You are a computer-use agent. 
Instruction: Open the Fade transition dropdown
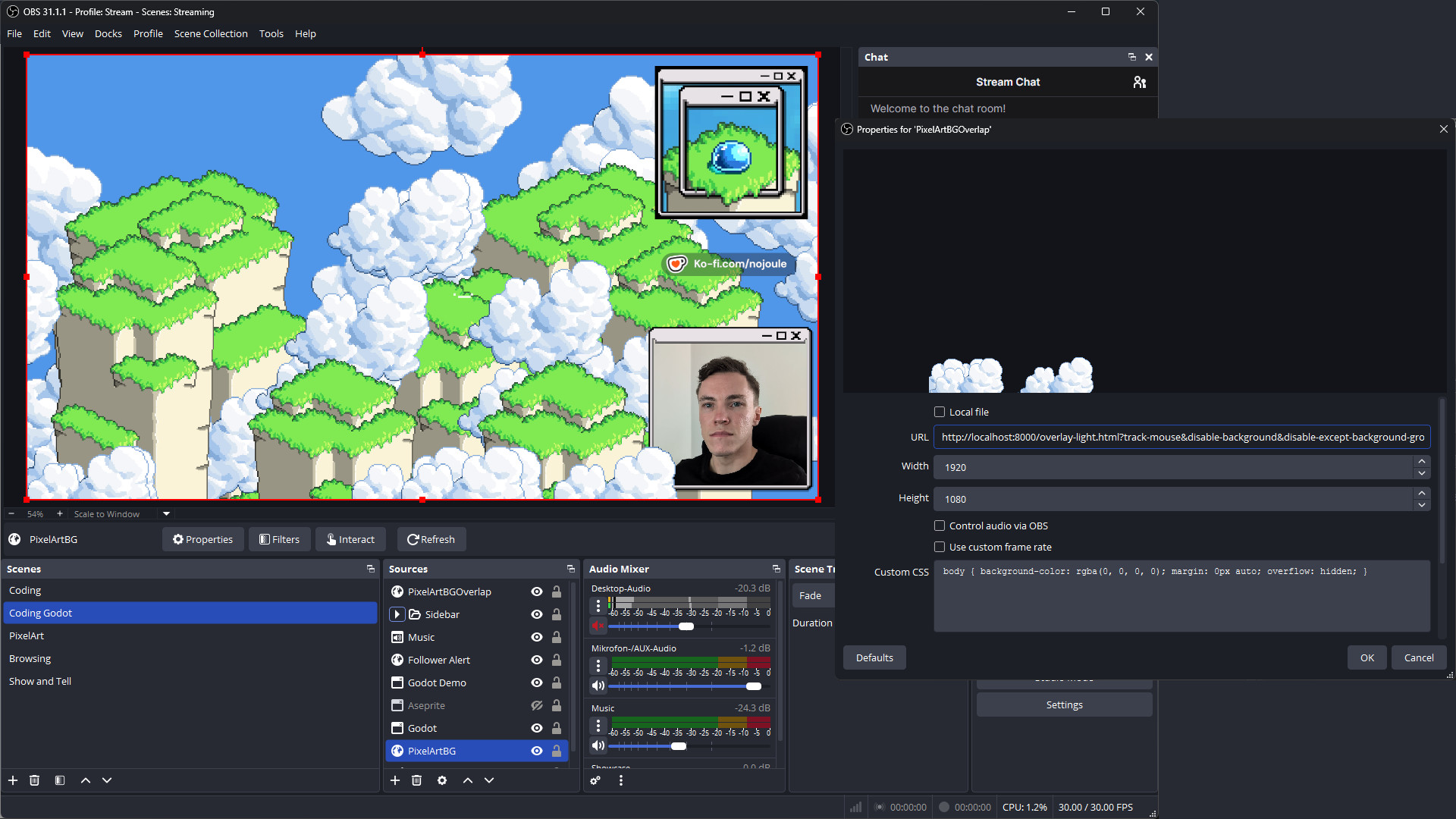coord(811,595)
